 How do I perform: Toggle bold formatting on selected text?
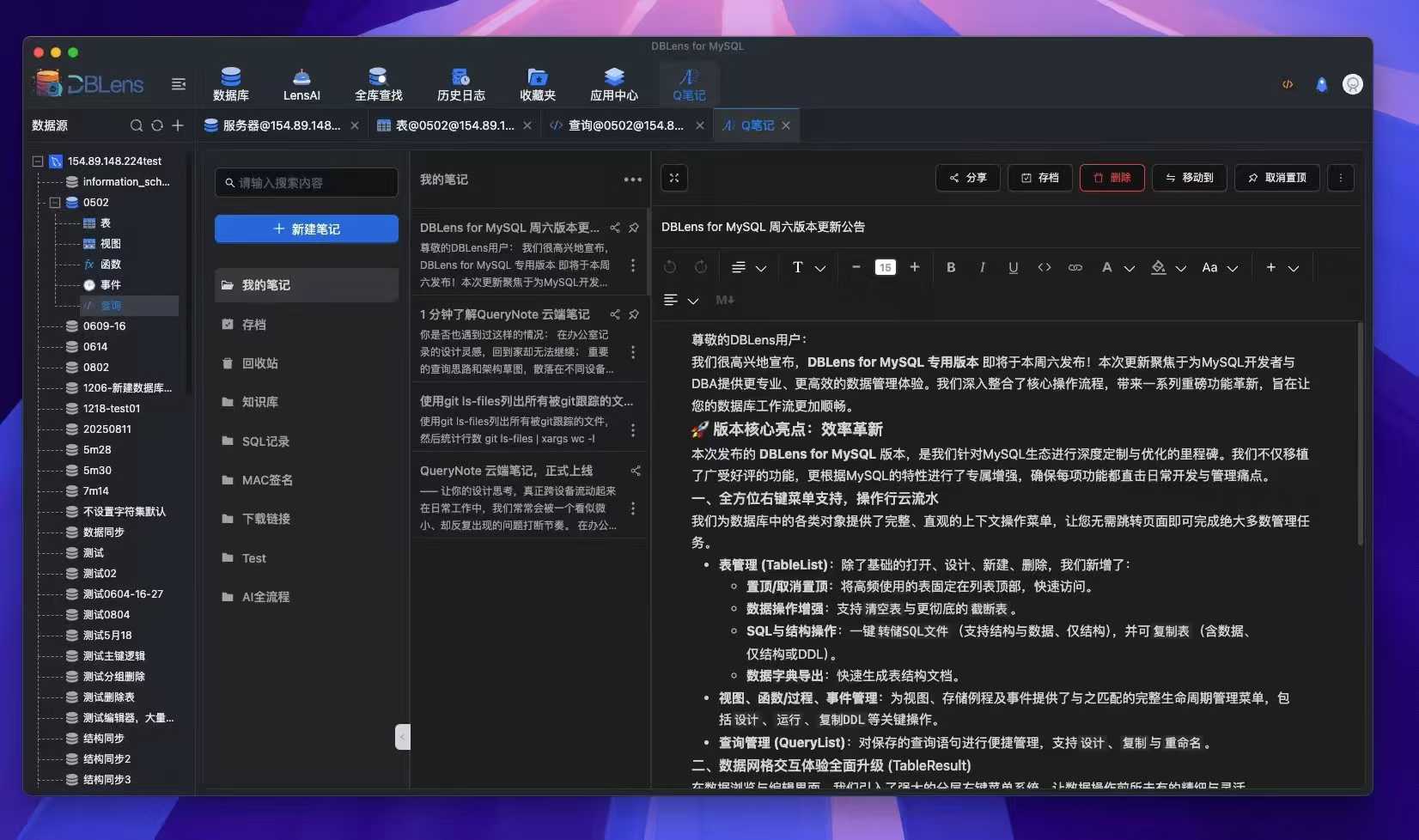pos(950,267)
